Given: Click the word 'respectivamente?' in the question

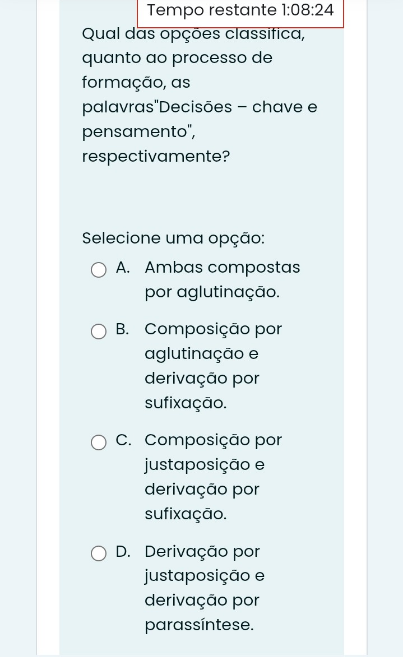Looking at the screenshot, I should point(156,157).
